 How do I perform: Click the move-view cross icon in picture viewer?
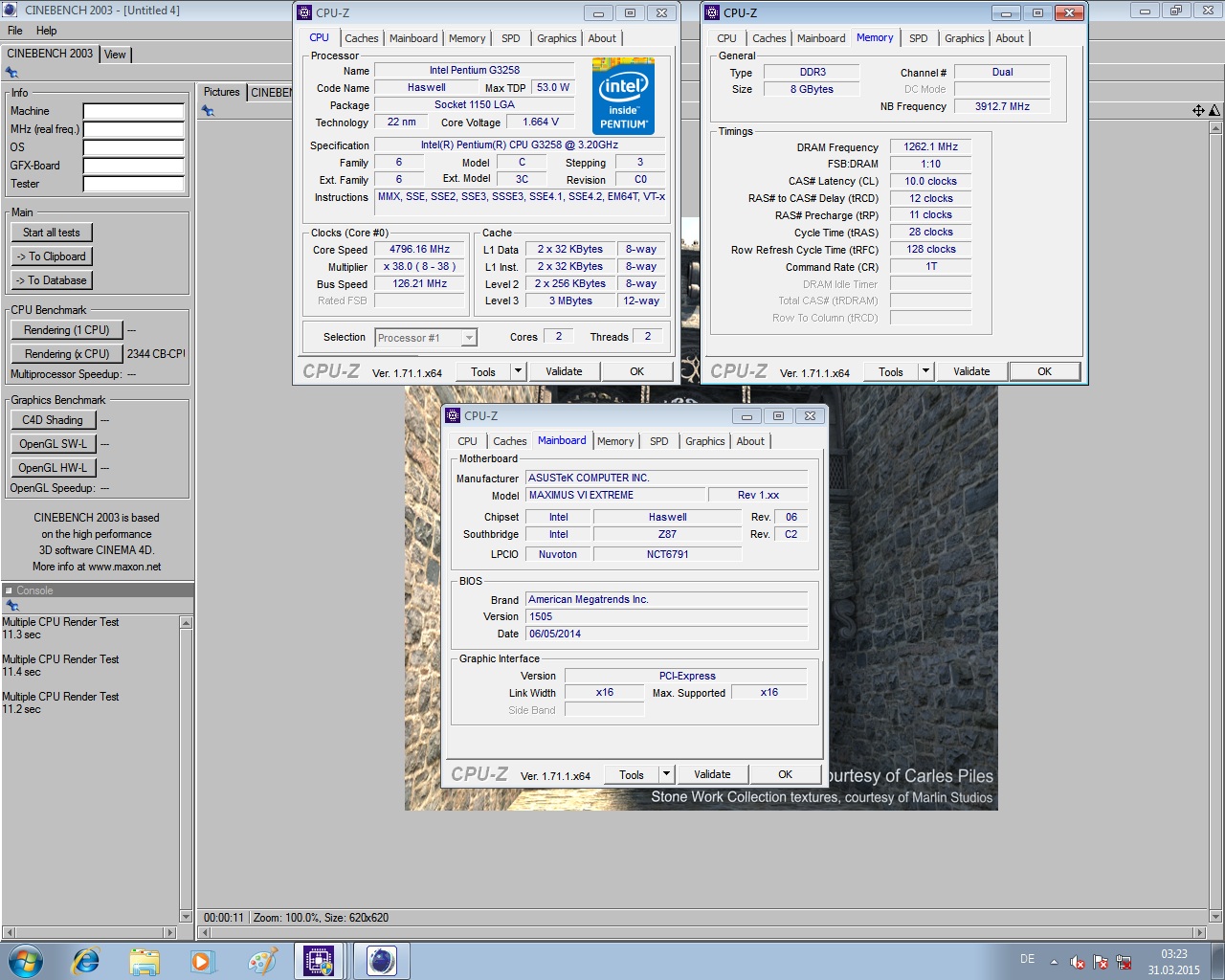pos(1198,111)
